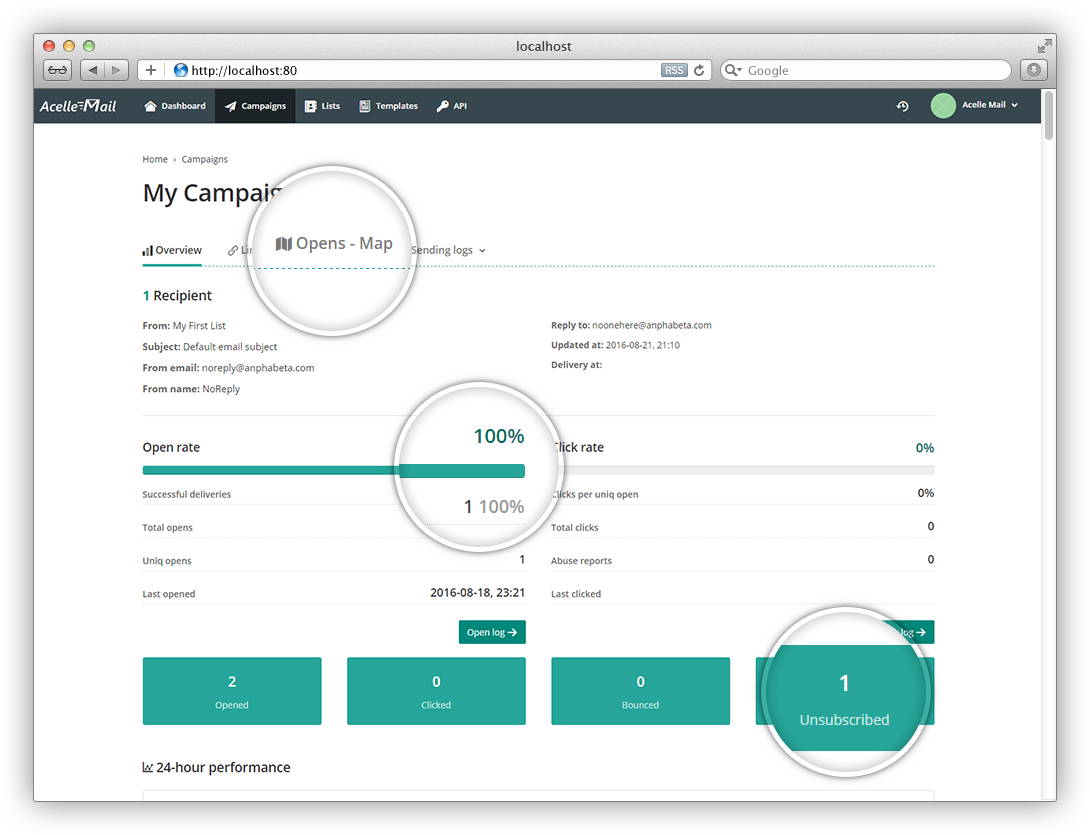
Task: Switch to the Overview tab
Action: [172, 250]
